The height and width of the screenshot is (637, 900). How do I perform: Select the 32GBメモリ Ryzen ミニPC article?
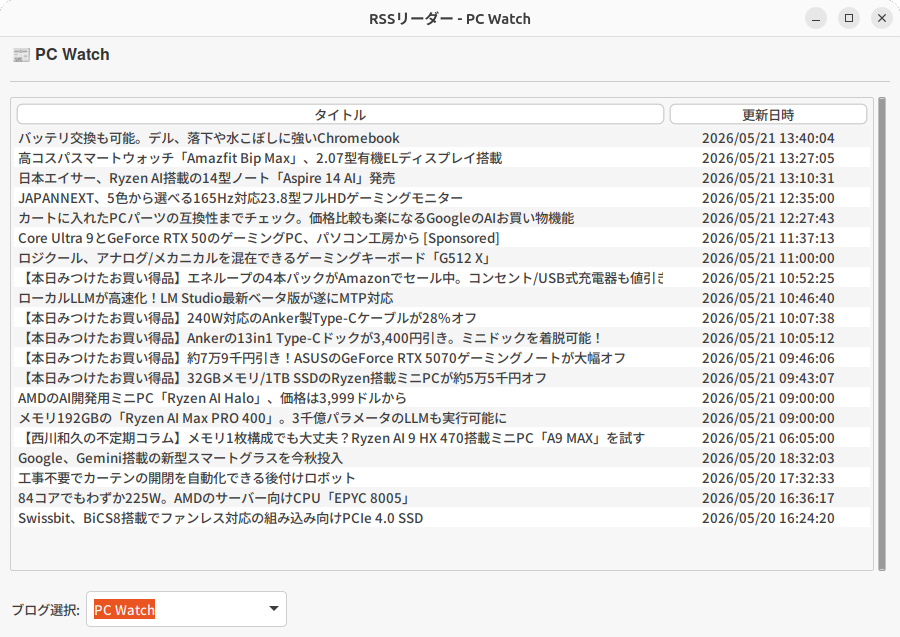pos(442,378)
